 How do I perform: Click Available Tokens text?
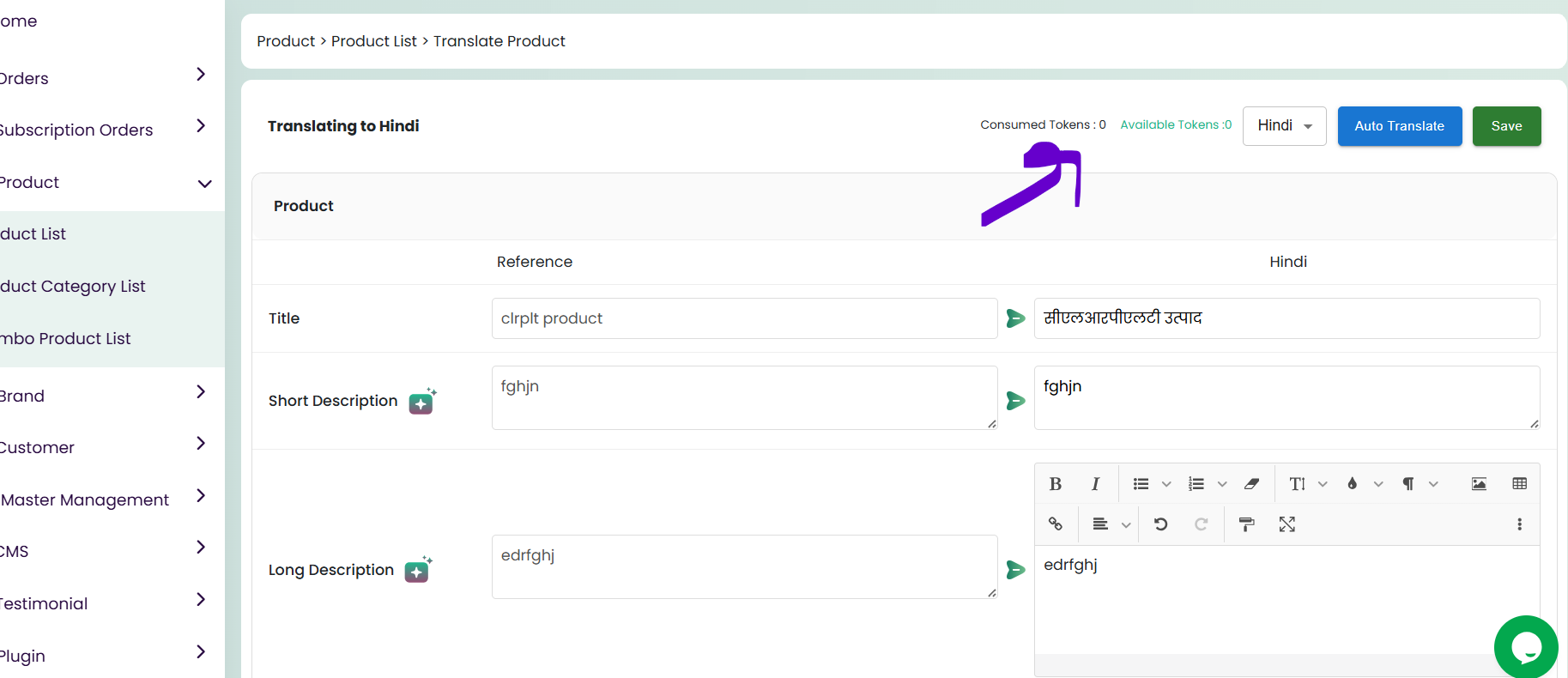click(x=1176, y=124)
